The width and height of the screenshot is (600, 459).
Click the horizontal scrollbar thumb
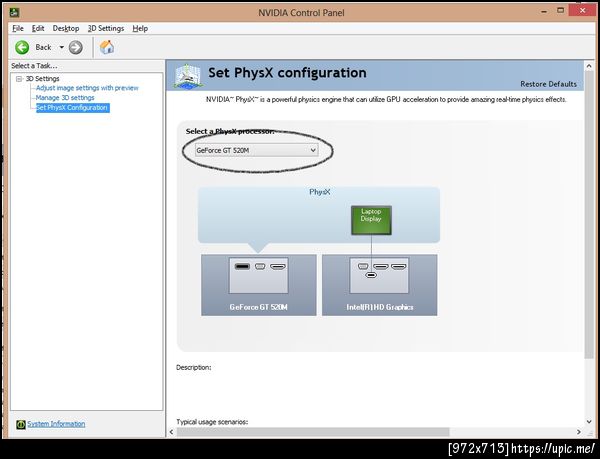313,432
